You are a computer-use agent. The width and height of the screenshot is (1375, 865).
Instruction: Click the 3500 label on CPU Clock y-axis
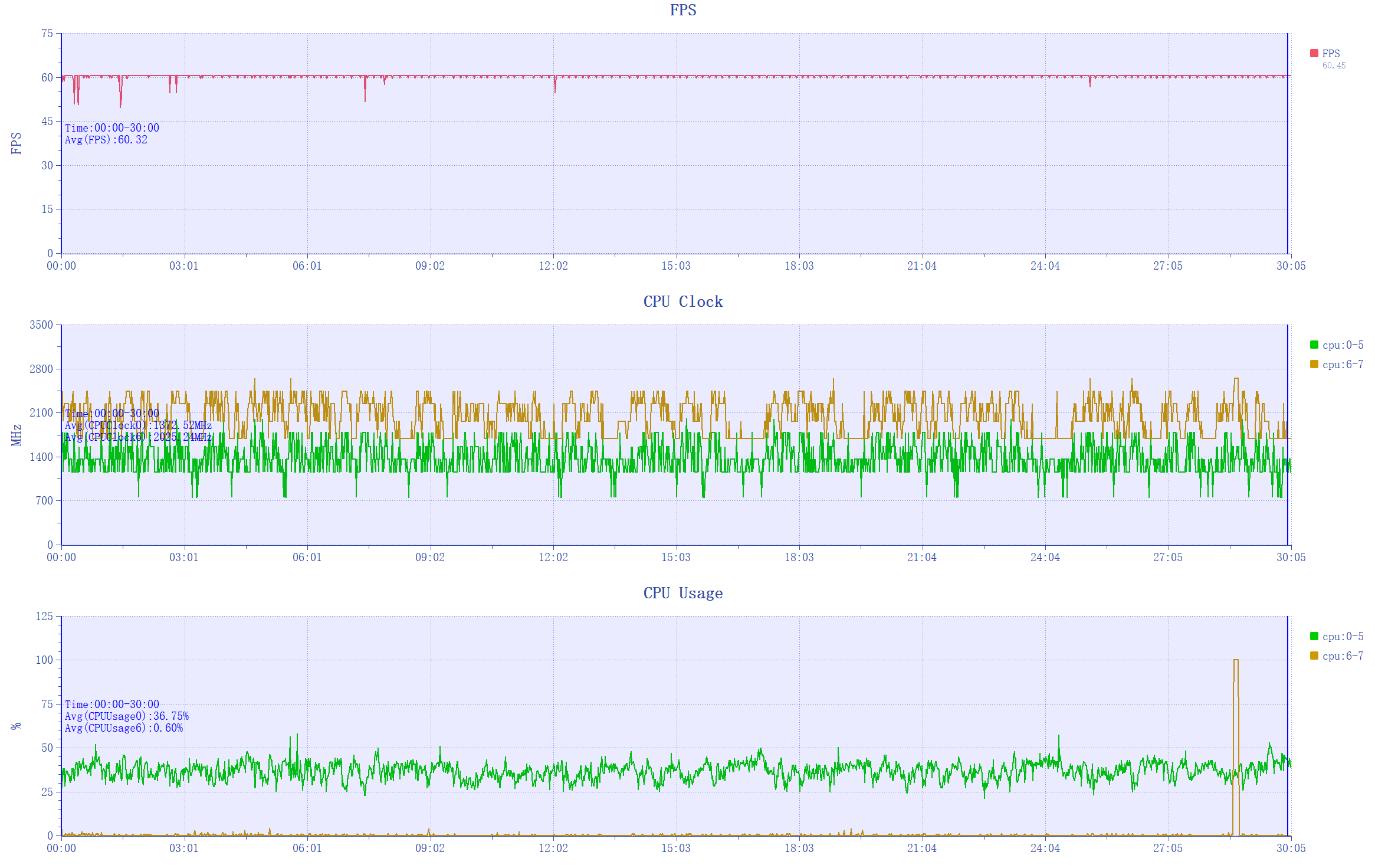click(x=42, y=326)
